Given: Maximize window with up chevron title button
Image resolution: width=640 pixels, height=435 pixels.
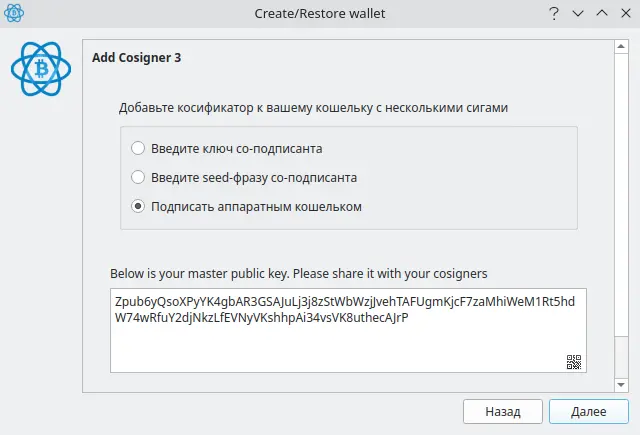Looking at the screenshot, I should tap(602, 13).
